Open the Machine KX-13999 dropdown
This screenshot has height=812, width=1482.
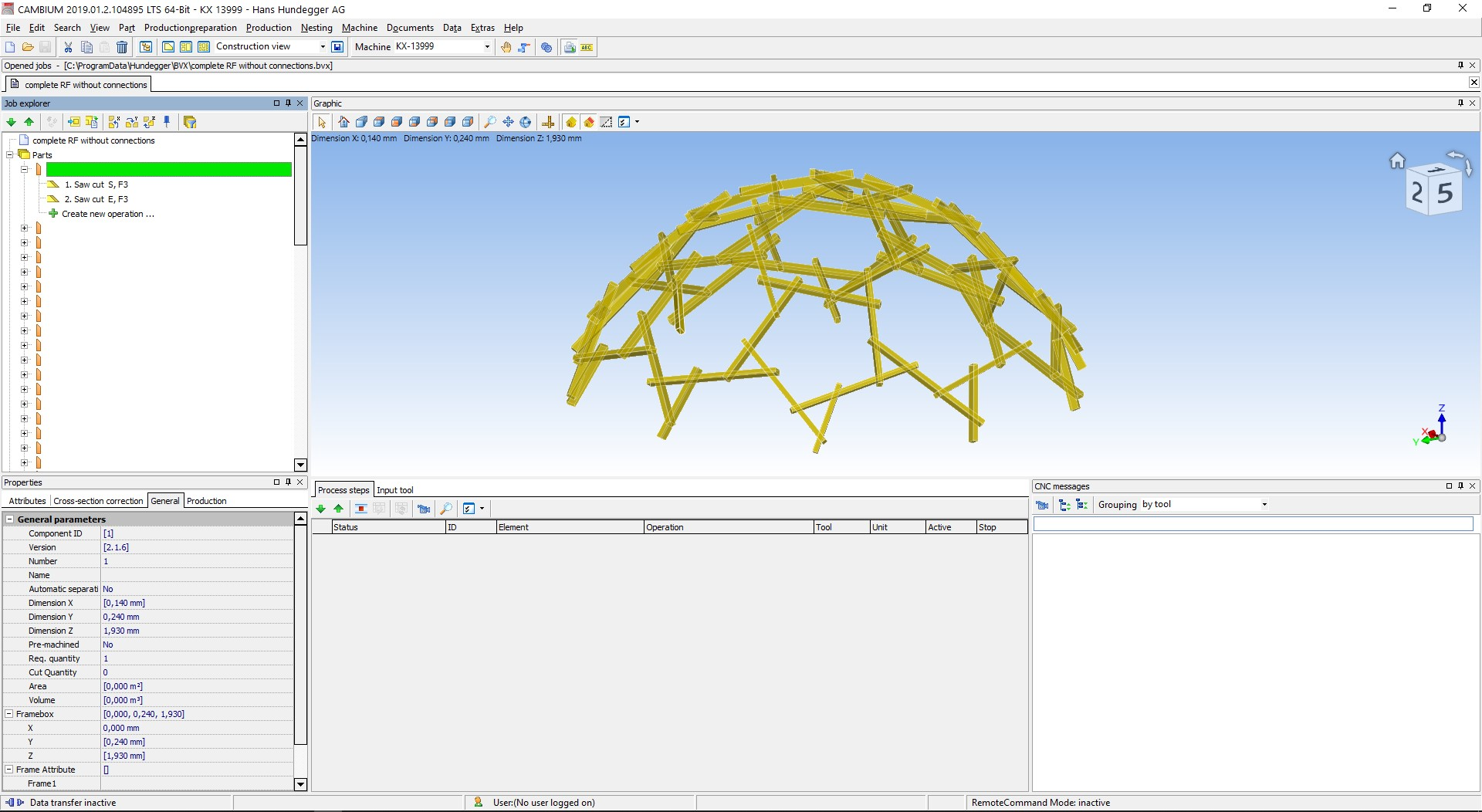487,47
